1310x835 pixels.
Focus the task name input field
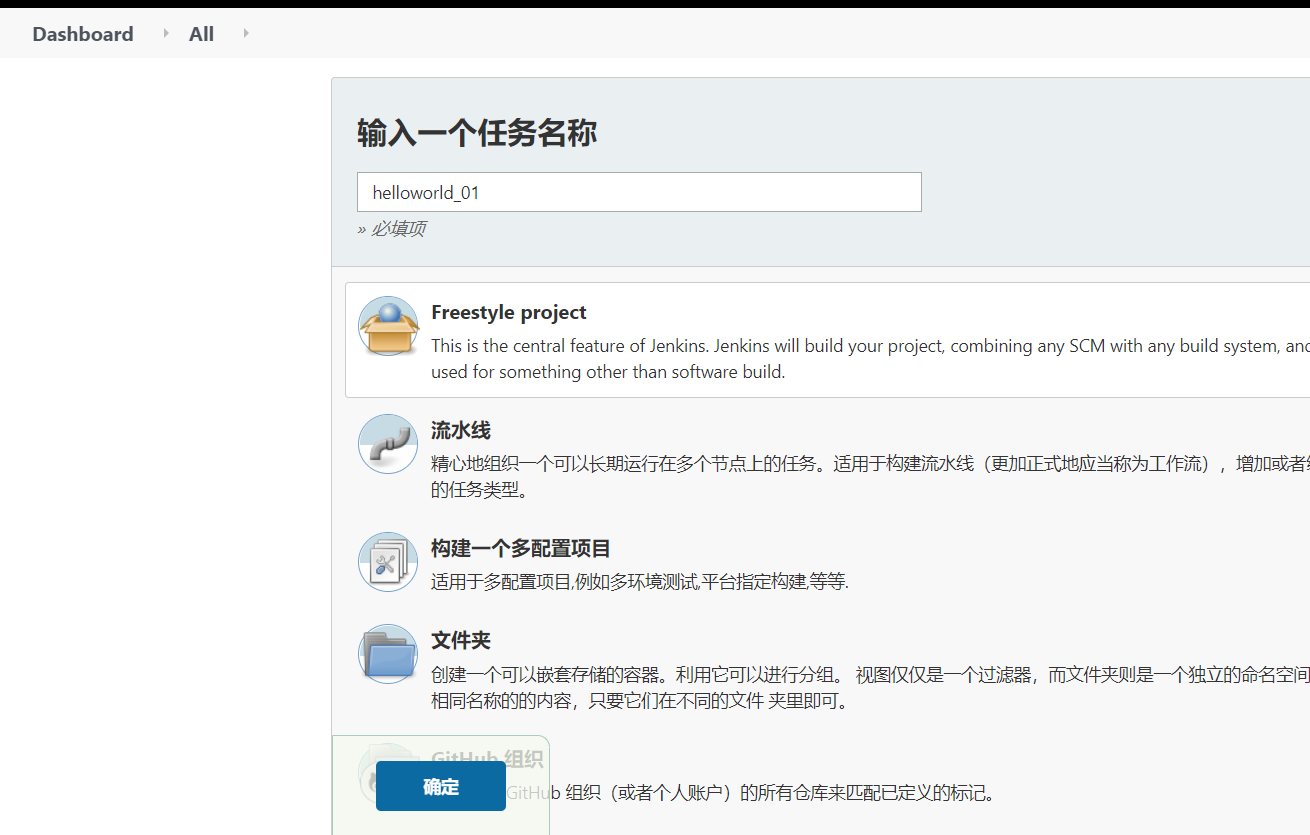coord(639,192)
